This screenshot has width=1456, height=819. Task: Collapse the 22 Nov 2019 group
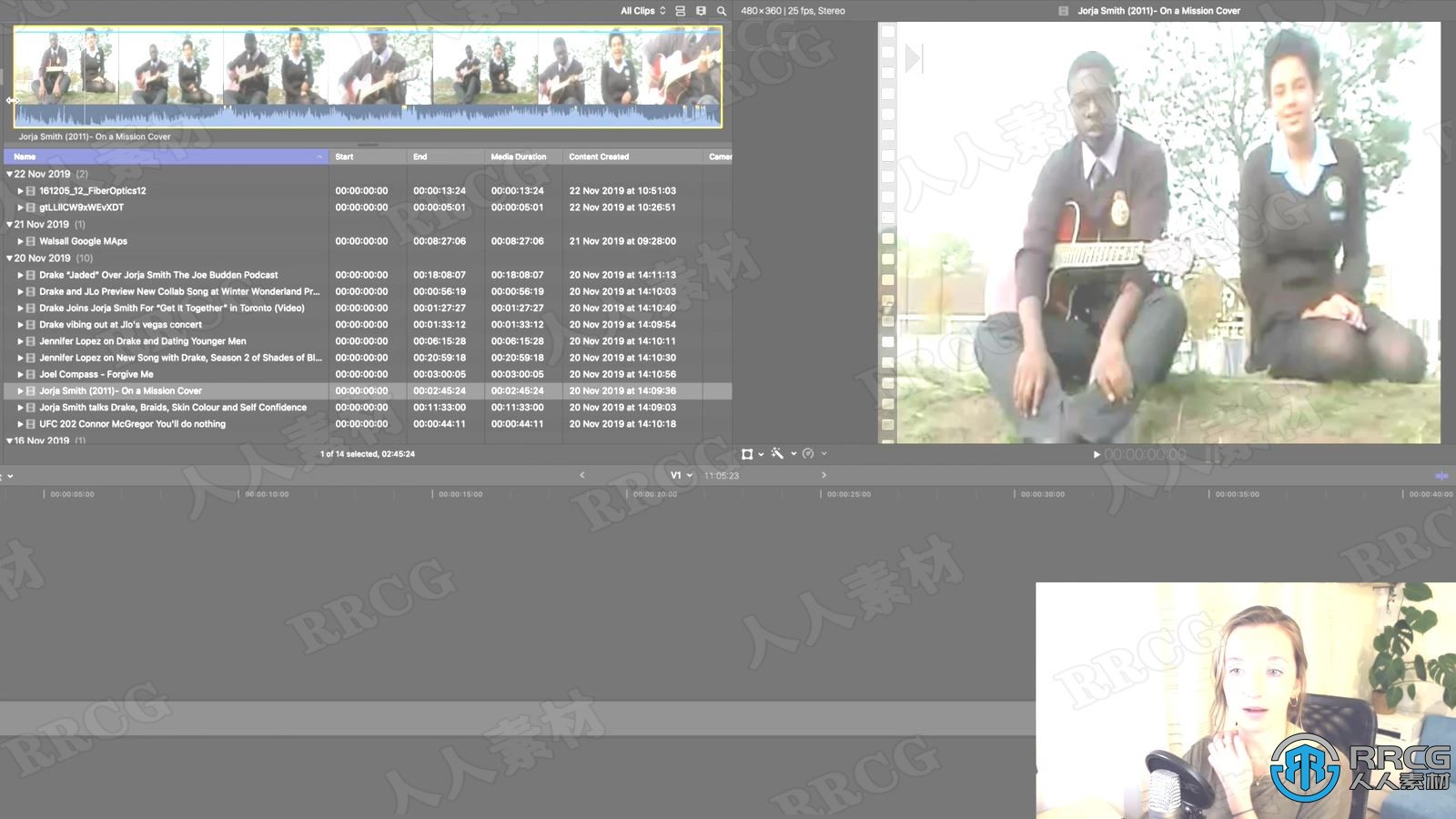click(x=9, y=174)
